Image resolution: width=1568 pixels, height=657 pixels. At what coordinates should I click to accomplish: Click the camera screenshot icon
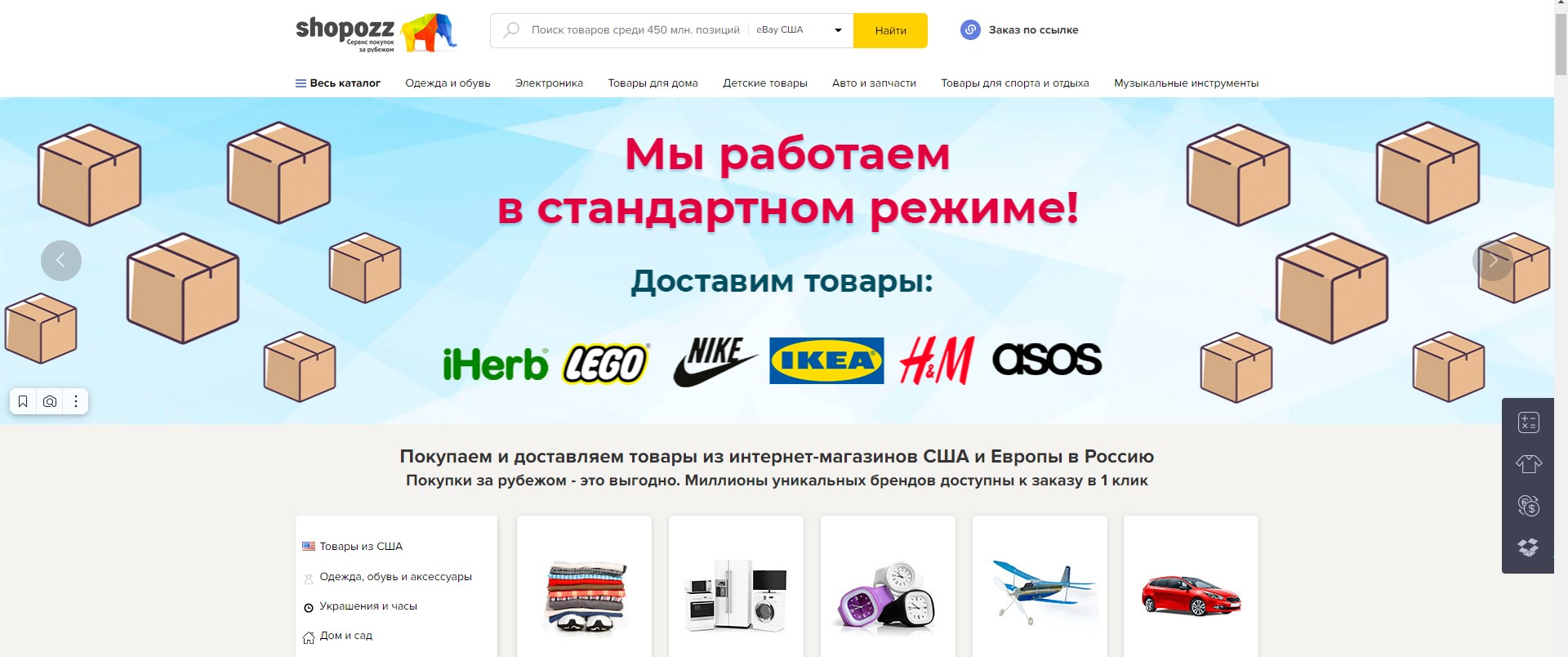point(50,401)
